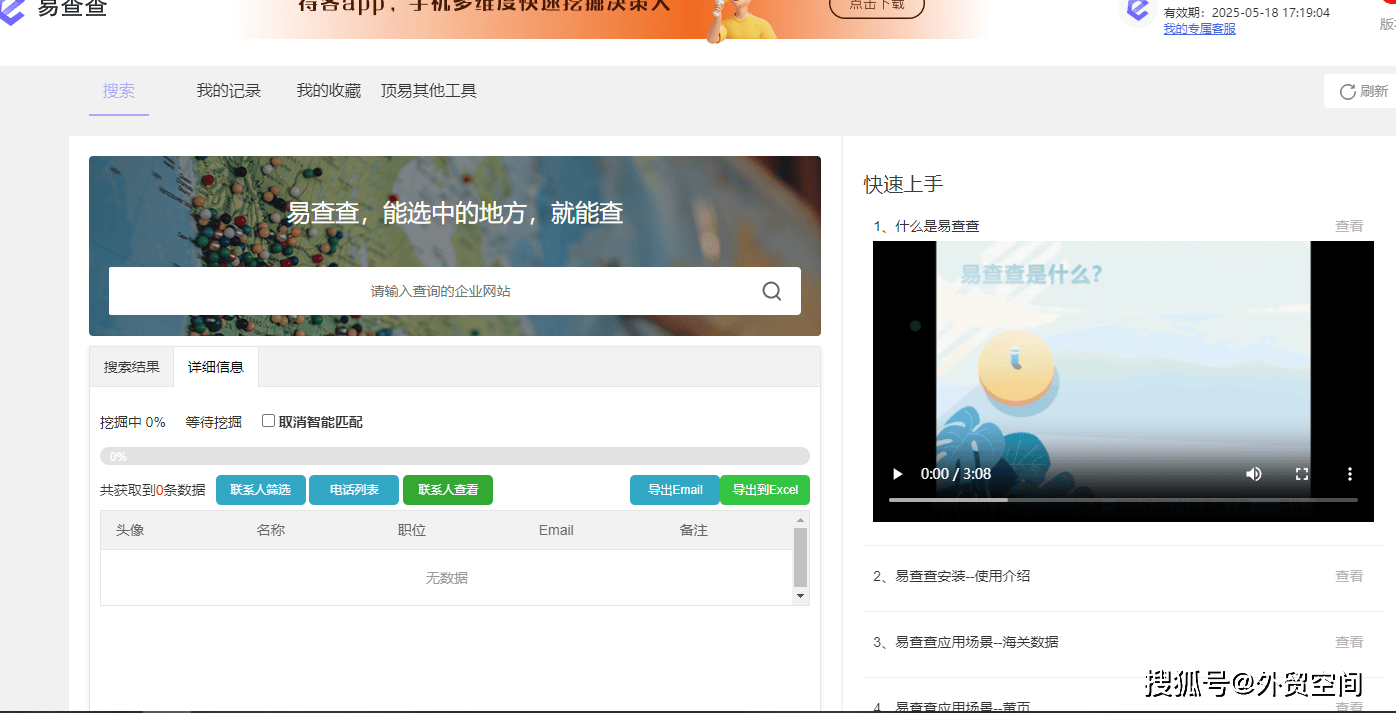Toggle the 取消智能匹配 checkbox
Image resolution: width=1396 pixels, height=713 pixels.
tap(268, 421)
